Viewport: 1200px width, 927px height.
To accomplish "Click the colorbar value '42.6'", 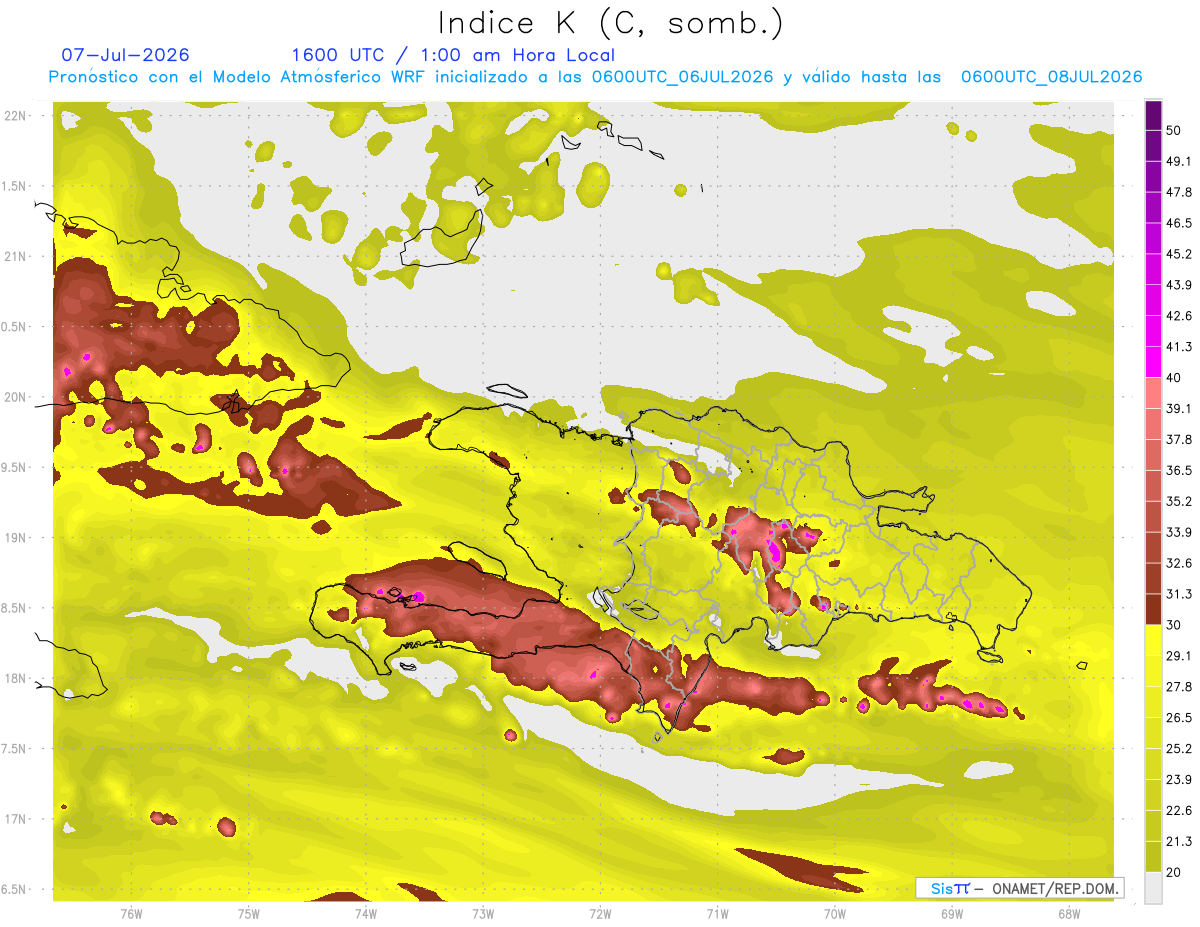I will [1179, 316].
